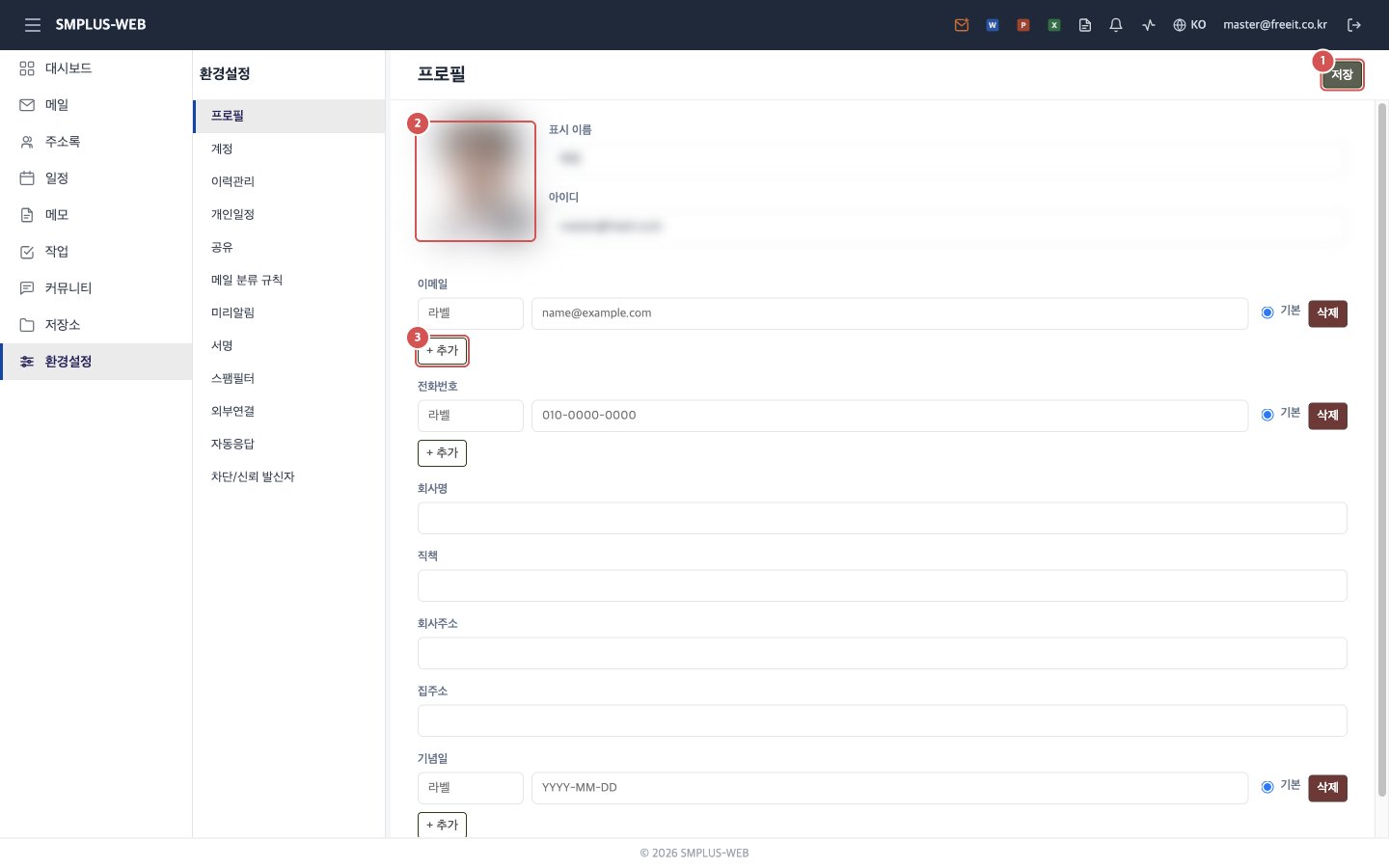Image resolution: width=1389 pixels, height=868 pixels.
Task: Open 주소록 in sidebar
Action: coord(96,142)
